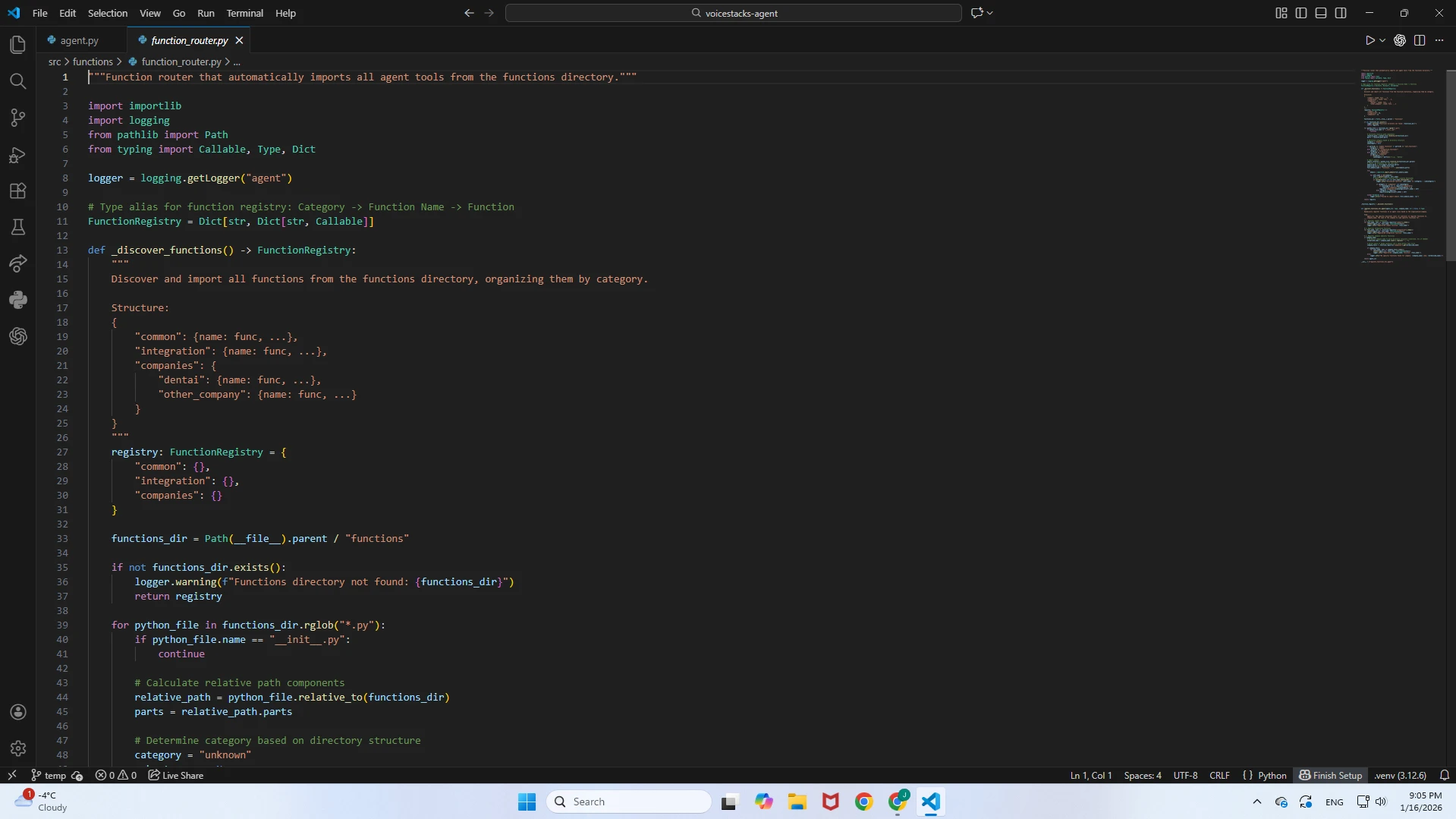This screenshot has width=1456, height=819.
Task: Open the Manage gear menu
Action: [x=18, y=748]
